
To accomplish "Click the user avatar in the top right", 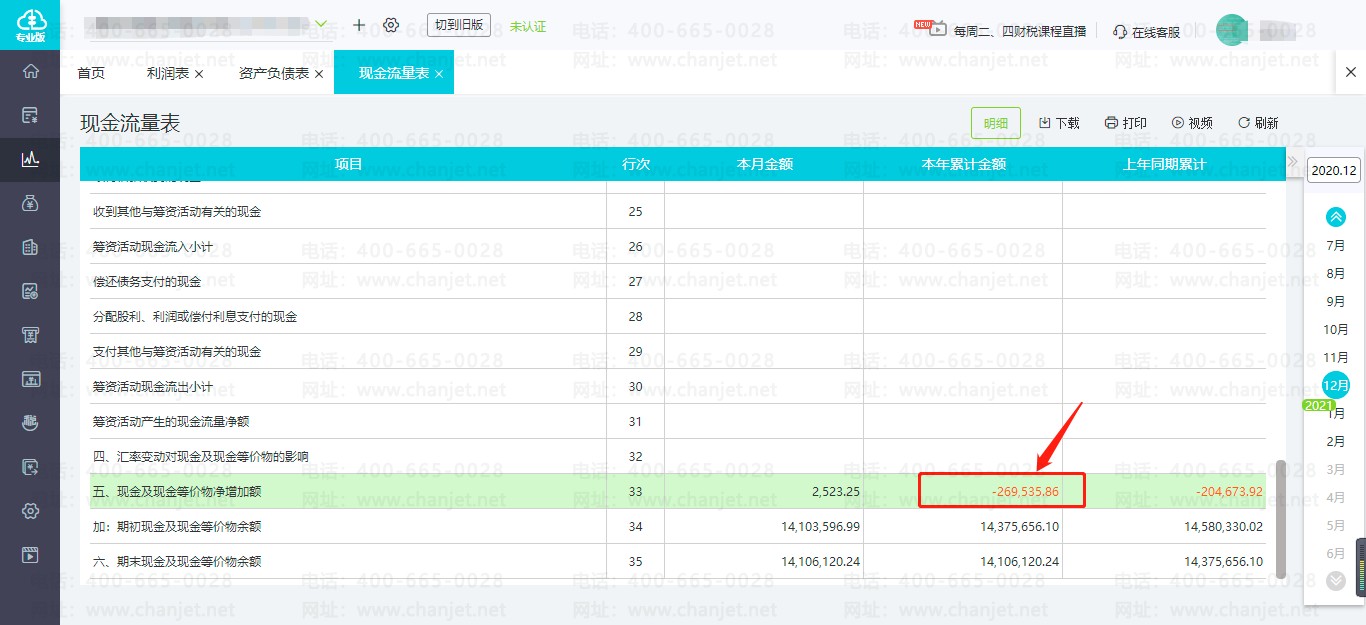I will pyautogui.click(x=1232, y=30).
